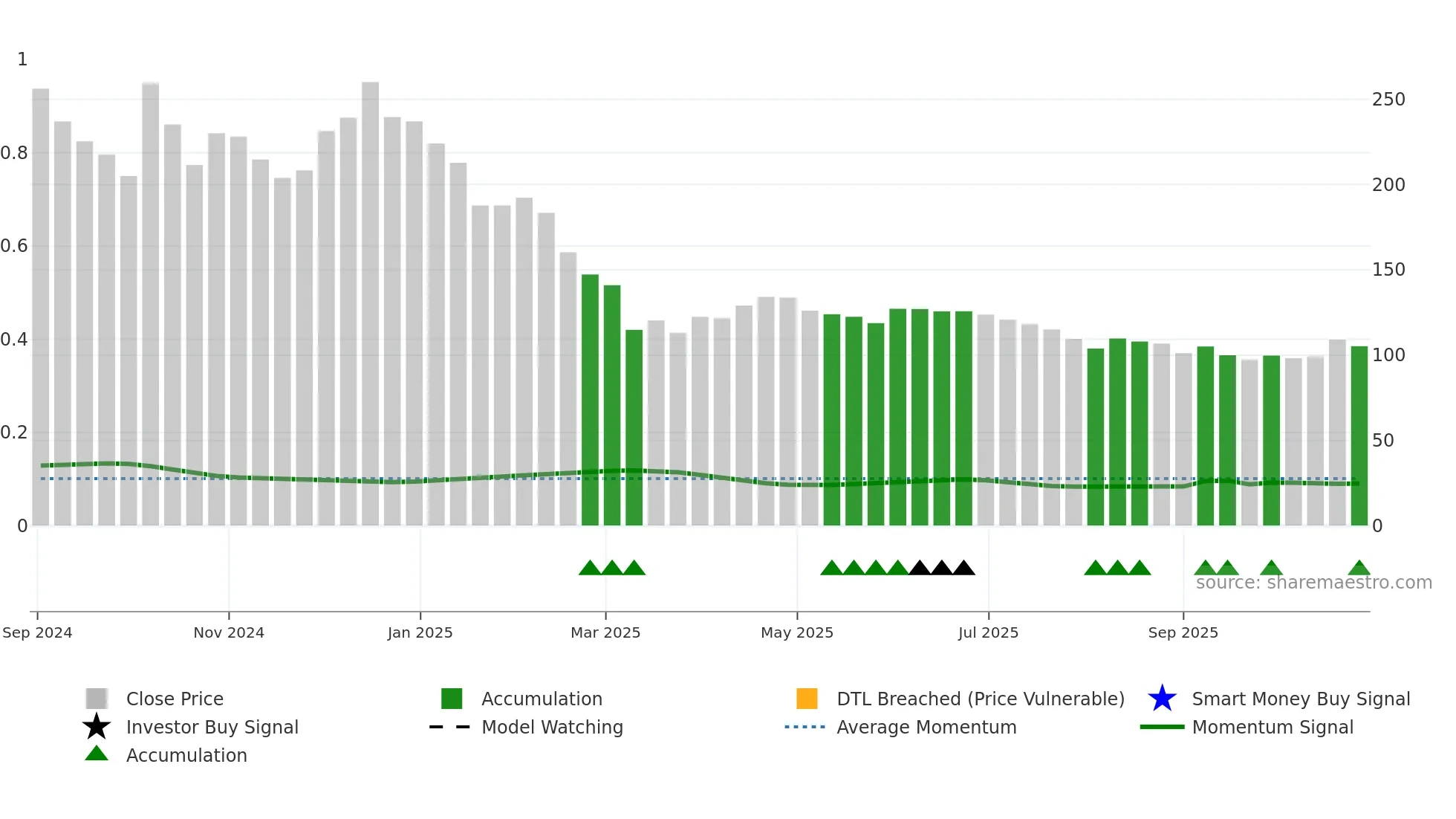Toggle the Momentum Signal legend line
The image size is (1456, 819).
tap(1162, 727)
